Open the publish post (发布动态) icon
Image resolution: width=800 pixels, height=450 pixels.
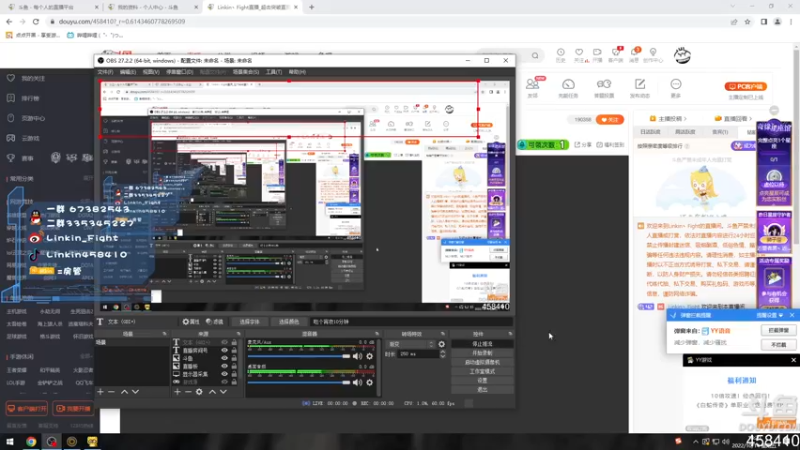[640, 88]
